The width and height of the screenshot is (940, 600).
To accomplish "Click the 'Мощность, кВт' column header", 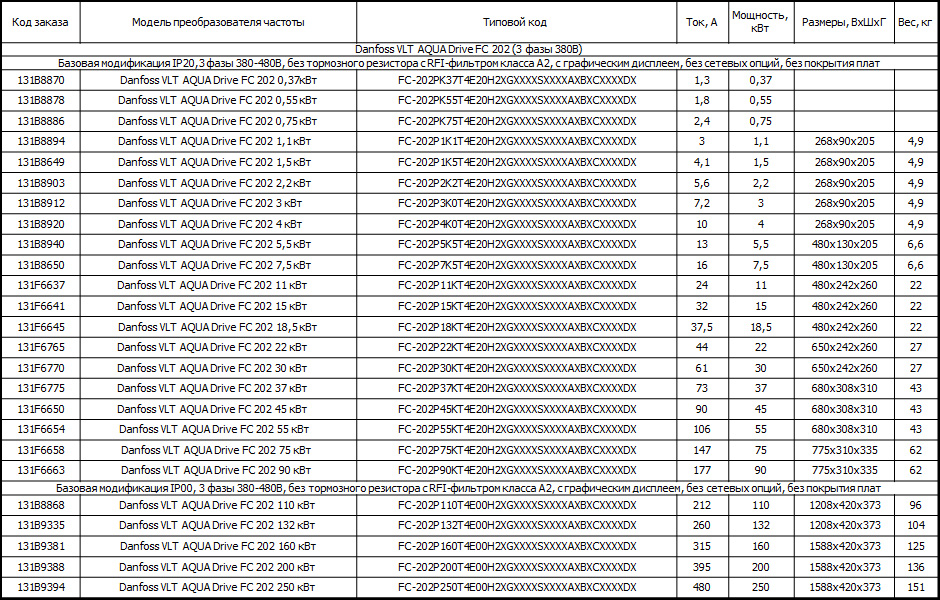I will pyautogui.click(x=761, y=22).
